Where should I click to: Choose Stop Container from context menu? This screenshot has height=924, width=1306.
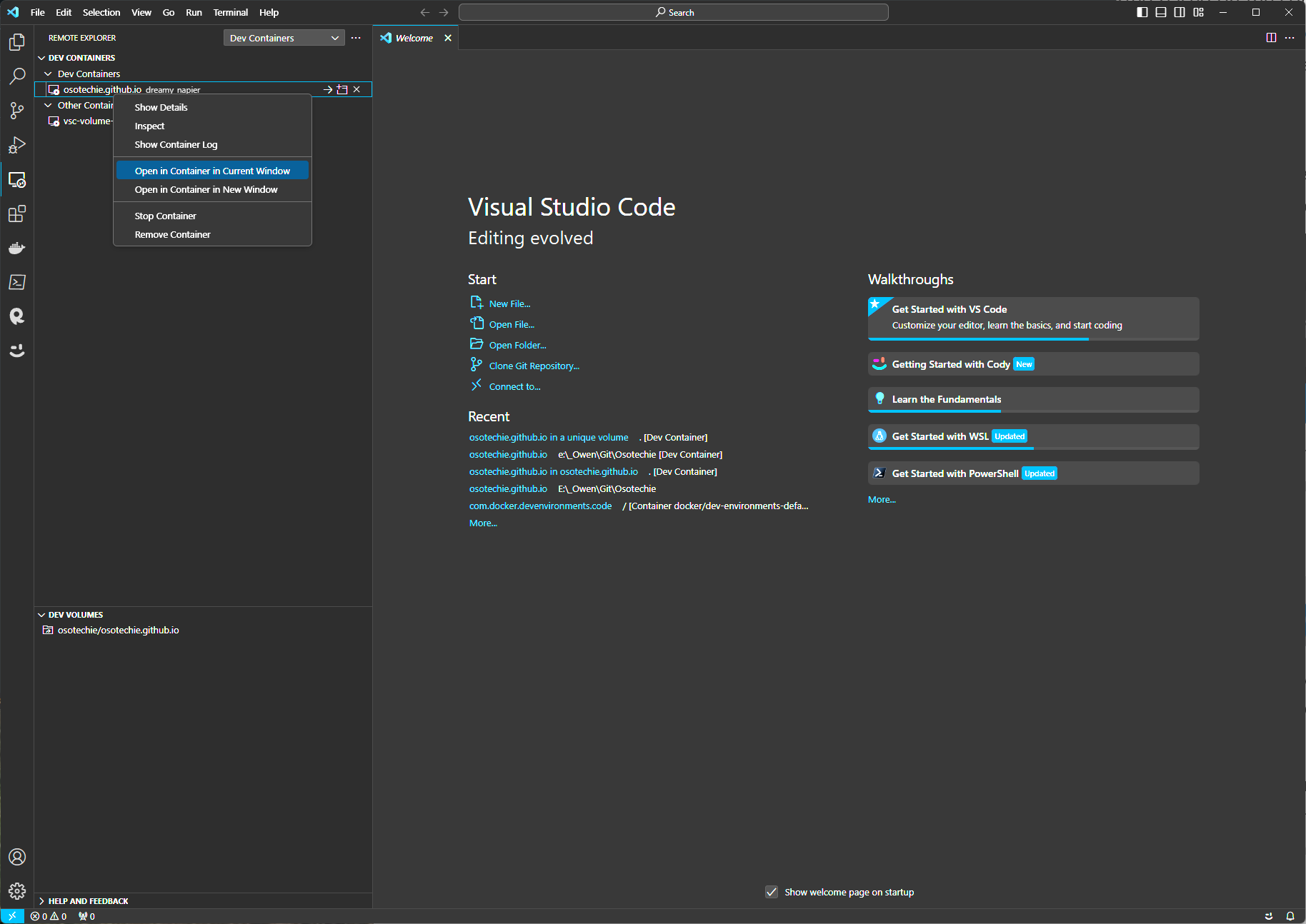[165, 216]
